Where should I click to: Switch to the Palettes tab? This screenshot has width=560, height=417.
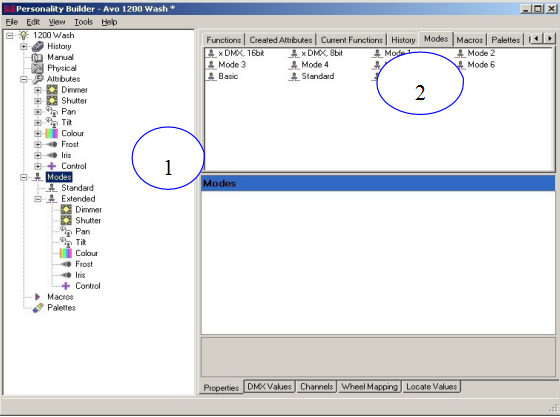(x=505, y=40)
